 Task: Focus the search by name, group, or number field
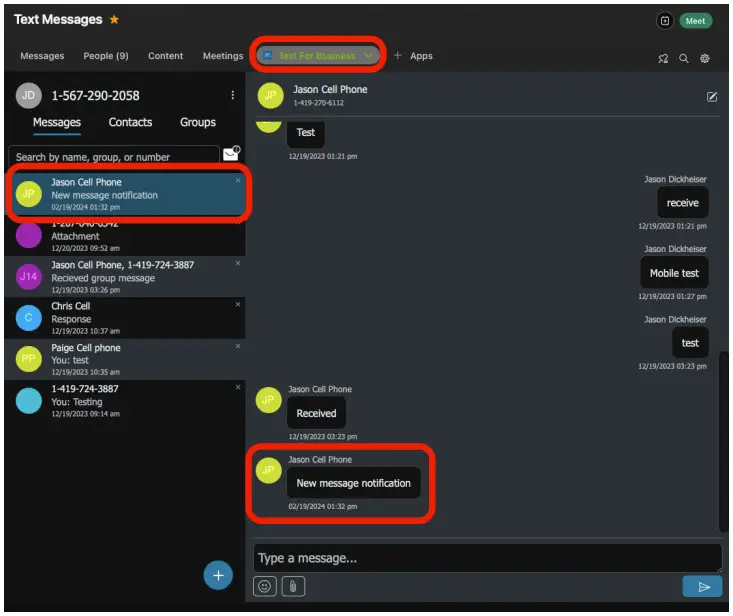pos(114,157)
